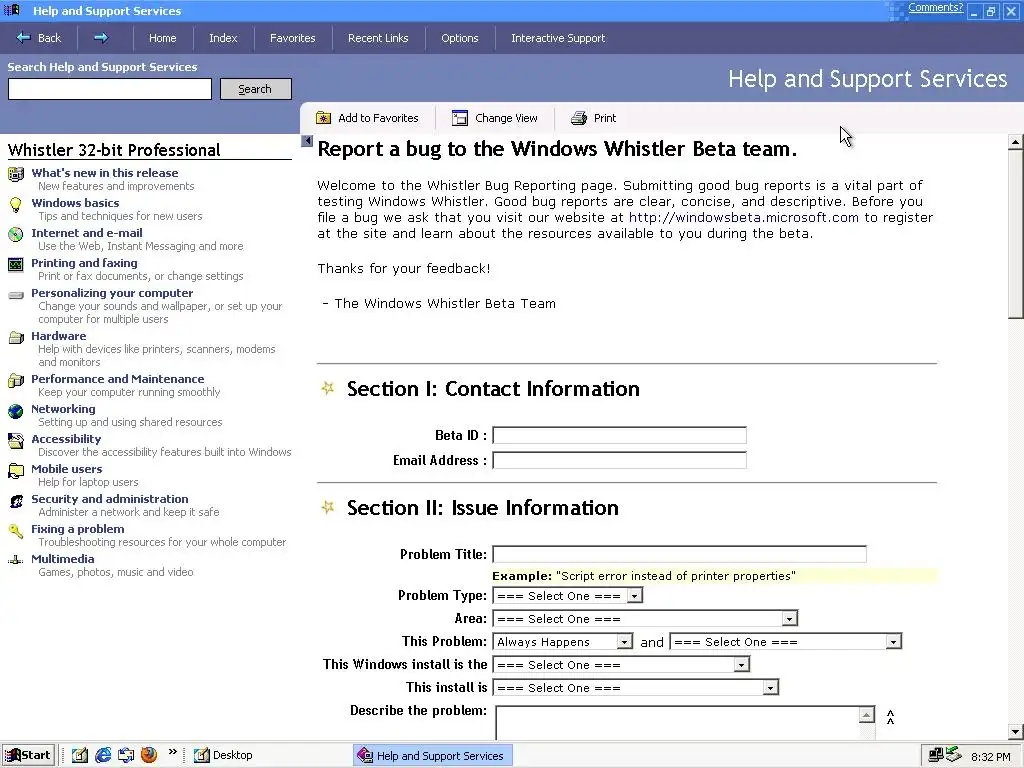Click the Back arrow icon
Image resolution: width=1024 pixels, height=768 pixels.
[24, 38]
